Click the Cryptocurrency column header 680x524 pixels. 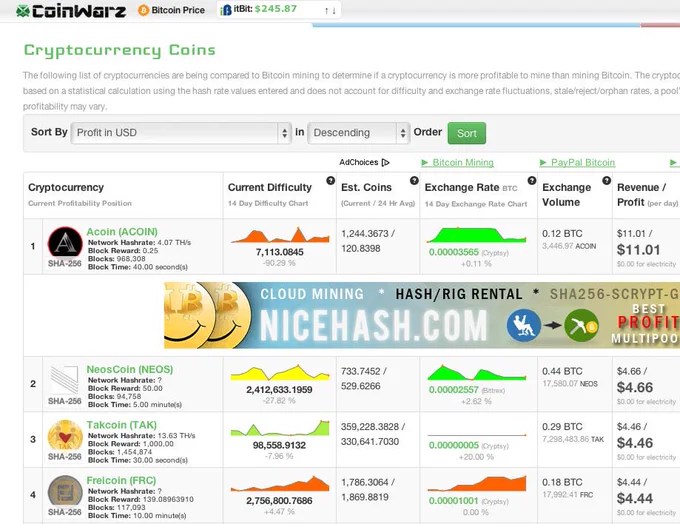pyautogui.click(x=66, y=187)
